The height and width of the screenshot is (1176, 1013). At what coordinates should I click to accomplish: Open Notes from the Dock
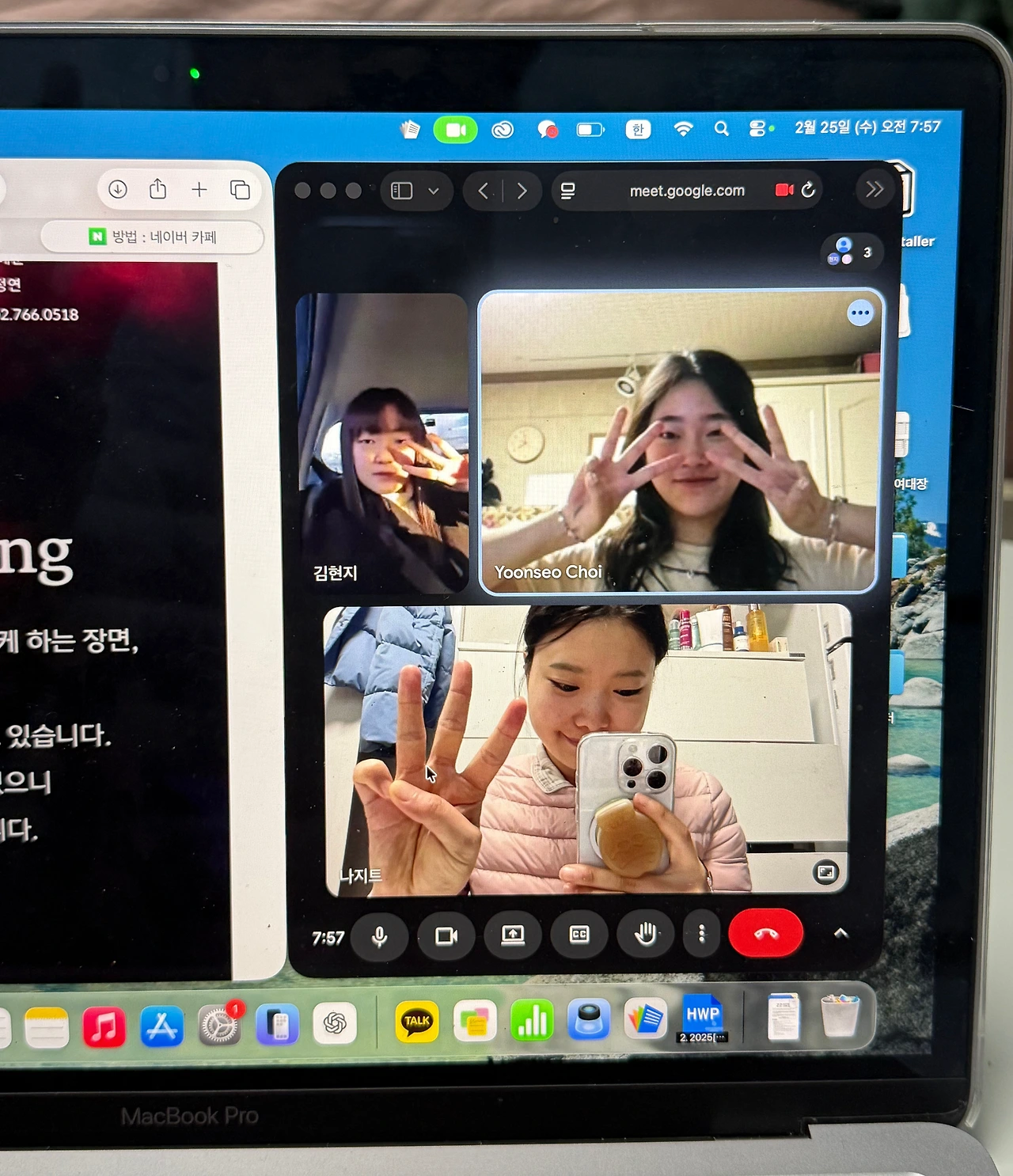coord(46,1028)
